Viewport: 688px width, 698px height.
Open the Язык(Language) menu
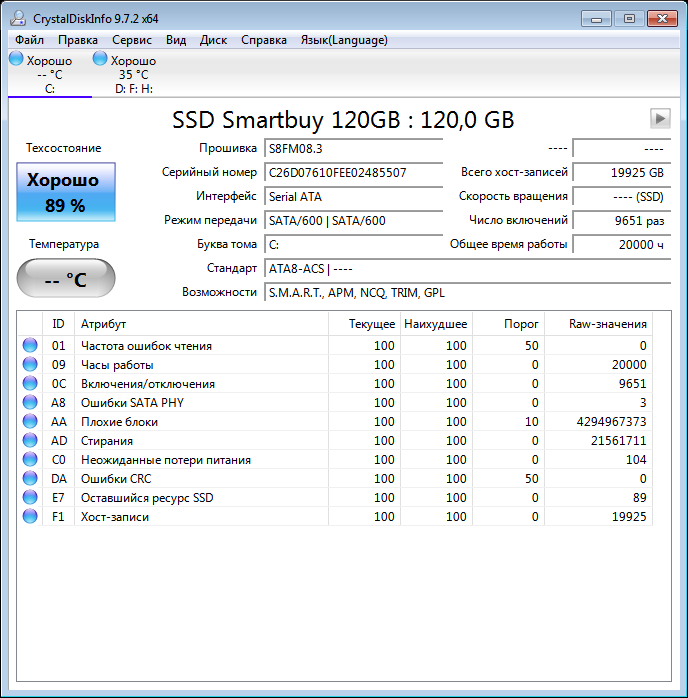point(343,40)
